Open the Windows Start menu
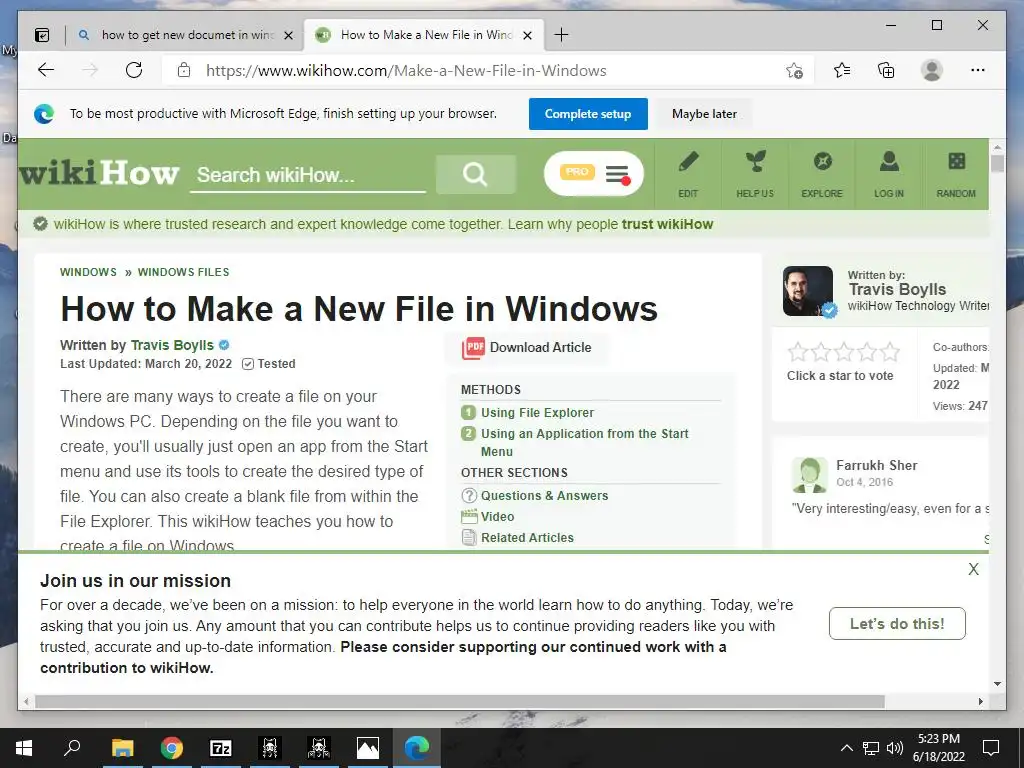 pos(24,748)
